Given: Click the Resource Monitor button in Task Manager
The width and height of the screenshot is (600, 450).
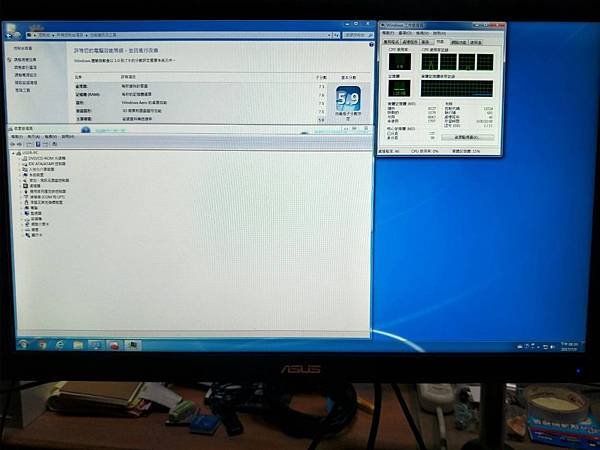Looking at the screenshot, I should pyautogui.click(x=468, y=137).
